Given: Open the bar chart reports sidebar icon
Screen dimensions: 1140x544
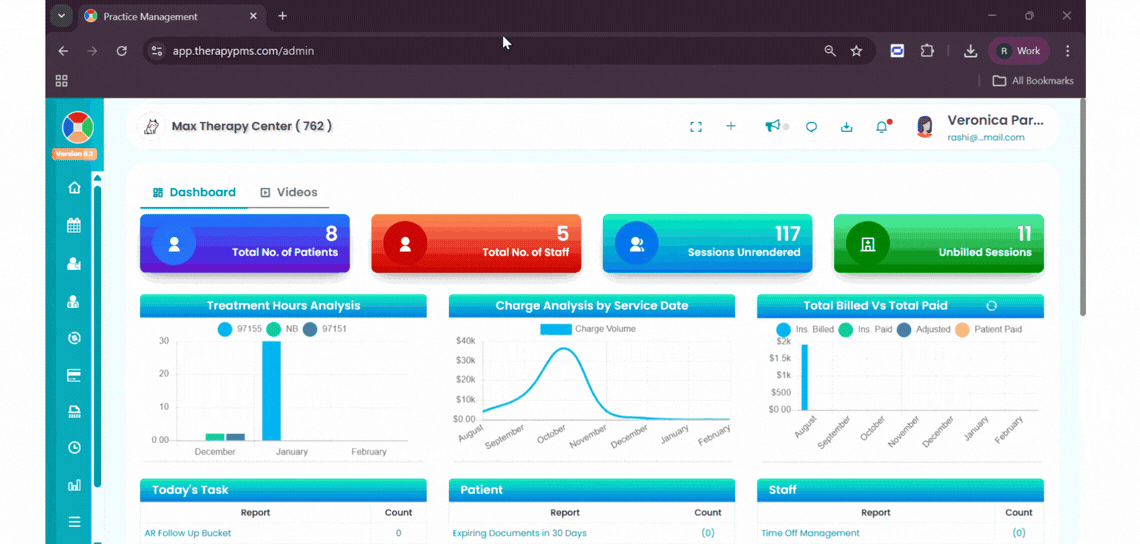Looking at the screenshot, I should [73, 484].
